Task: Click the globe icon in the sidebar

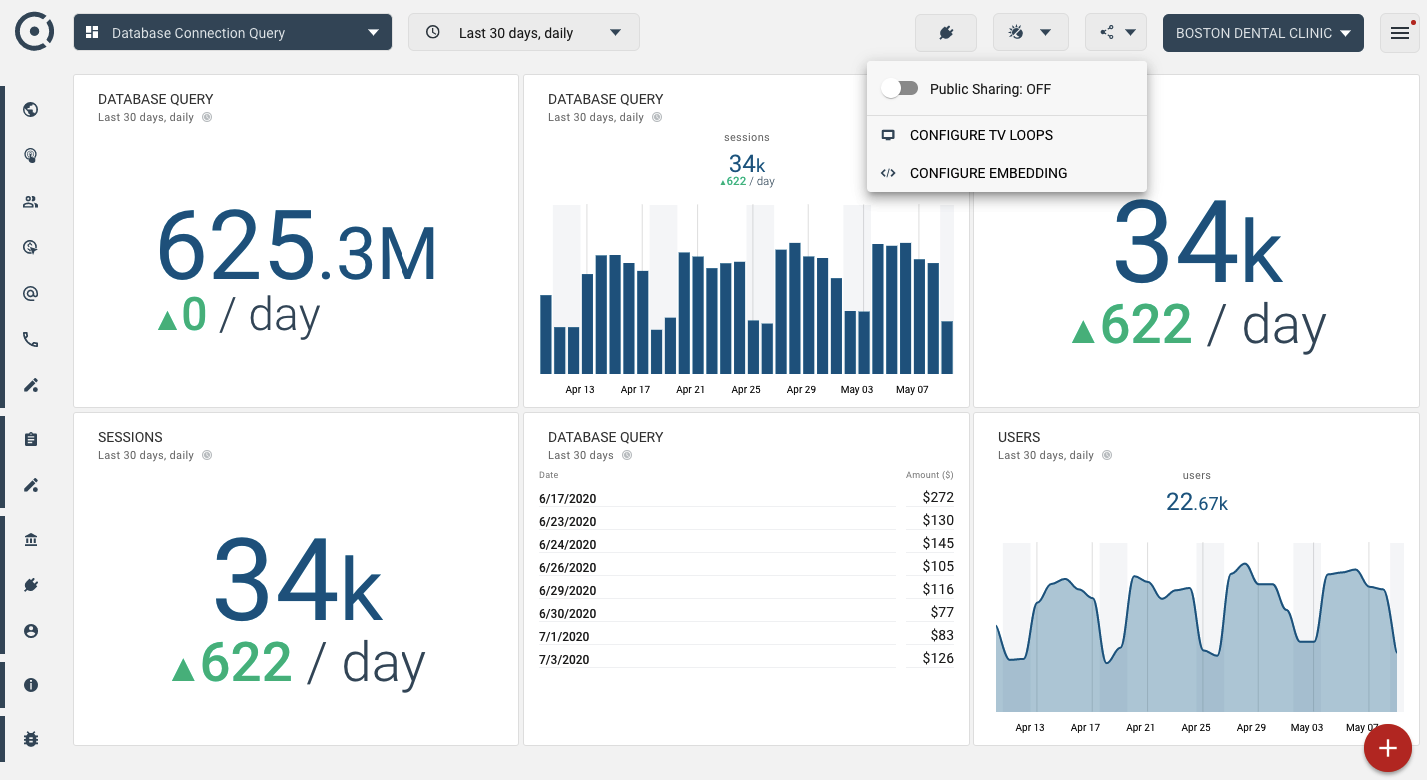Action: [x=31, y=109]
